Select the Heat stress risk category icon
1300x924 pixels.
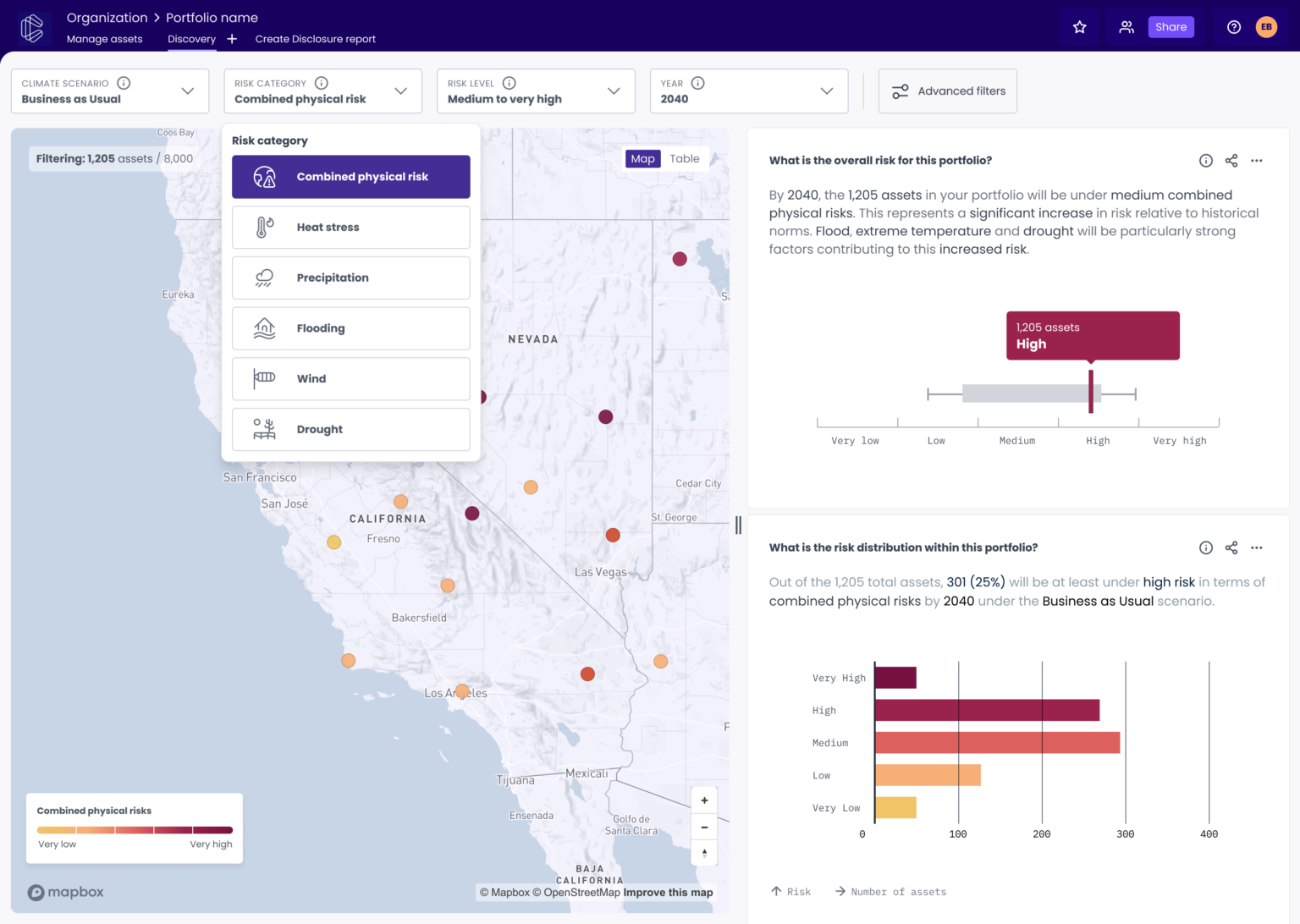point(263,227)
